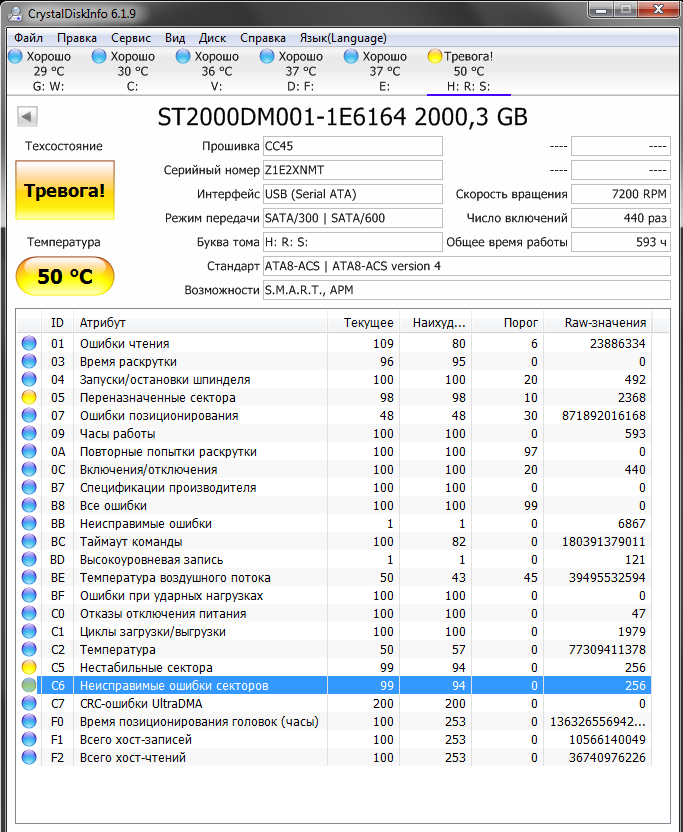Click blue orb next to 01 Ошибки чтения
The image size is (683, 832).
tap(29, 344)
